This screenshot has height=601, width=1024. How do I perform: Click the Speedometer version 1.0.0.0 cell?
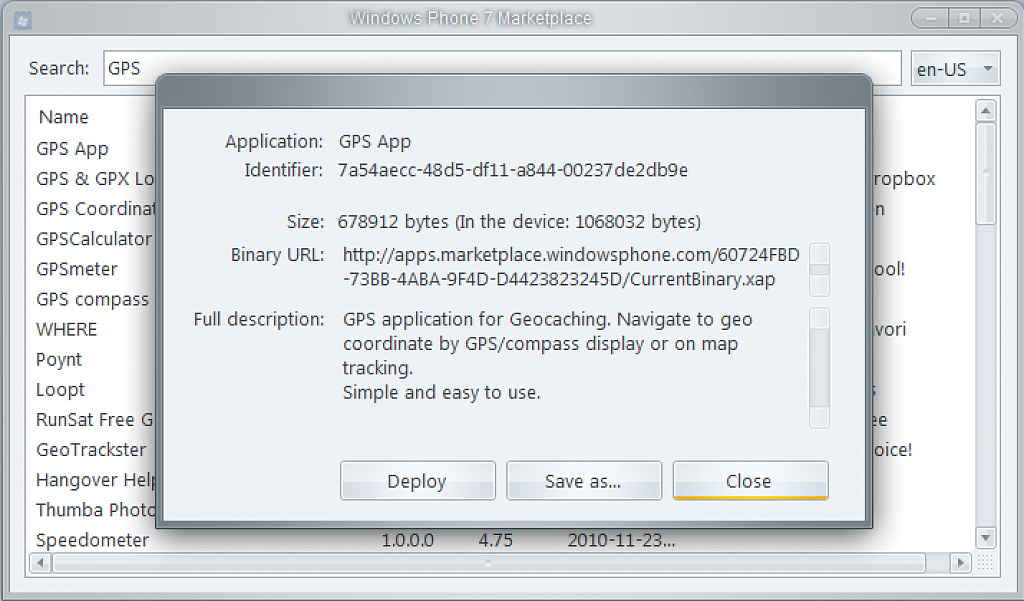click(x=408, y=540)
